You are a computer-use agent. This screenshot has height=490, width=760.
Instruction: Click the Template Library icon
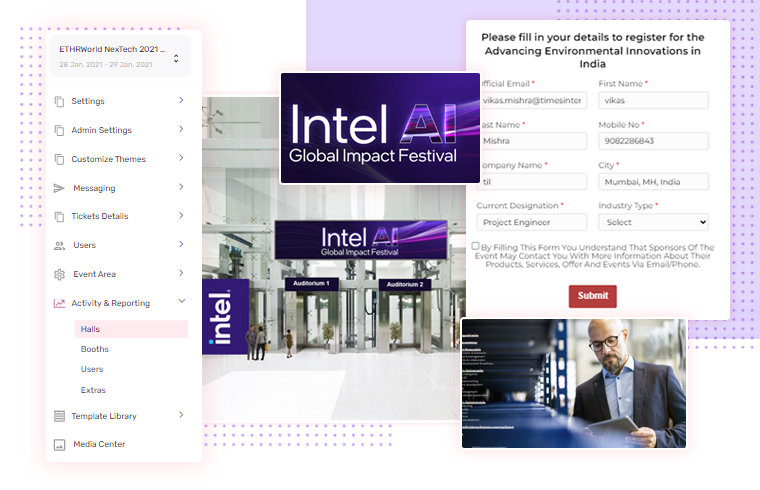[x=59, y=416]
